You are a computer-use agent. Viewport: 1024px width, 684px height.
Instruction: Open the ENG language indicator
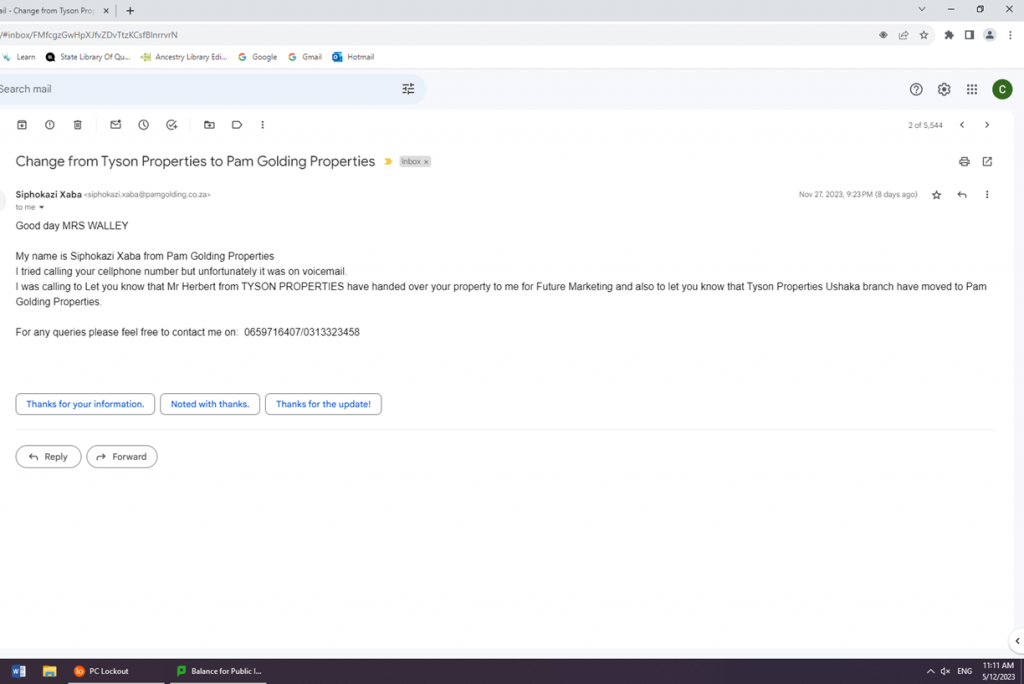(965, 671)
